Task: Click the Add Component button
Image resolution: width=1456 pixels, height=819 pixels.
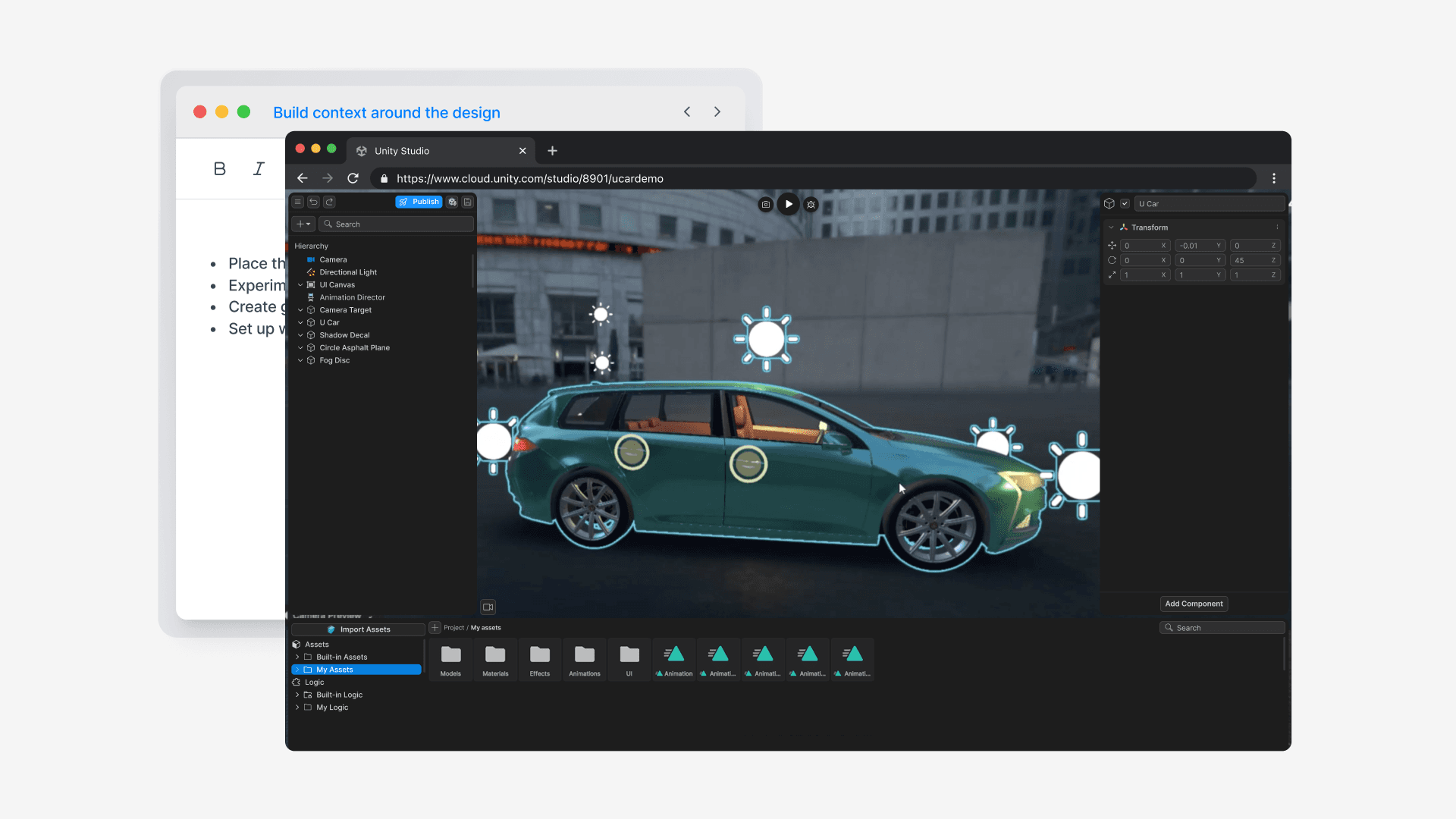Action: [1194, 604]
